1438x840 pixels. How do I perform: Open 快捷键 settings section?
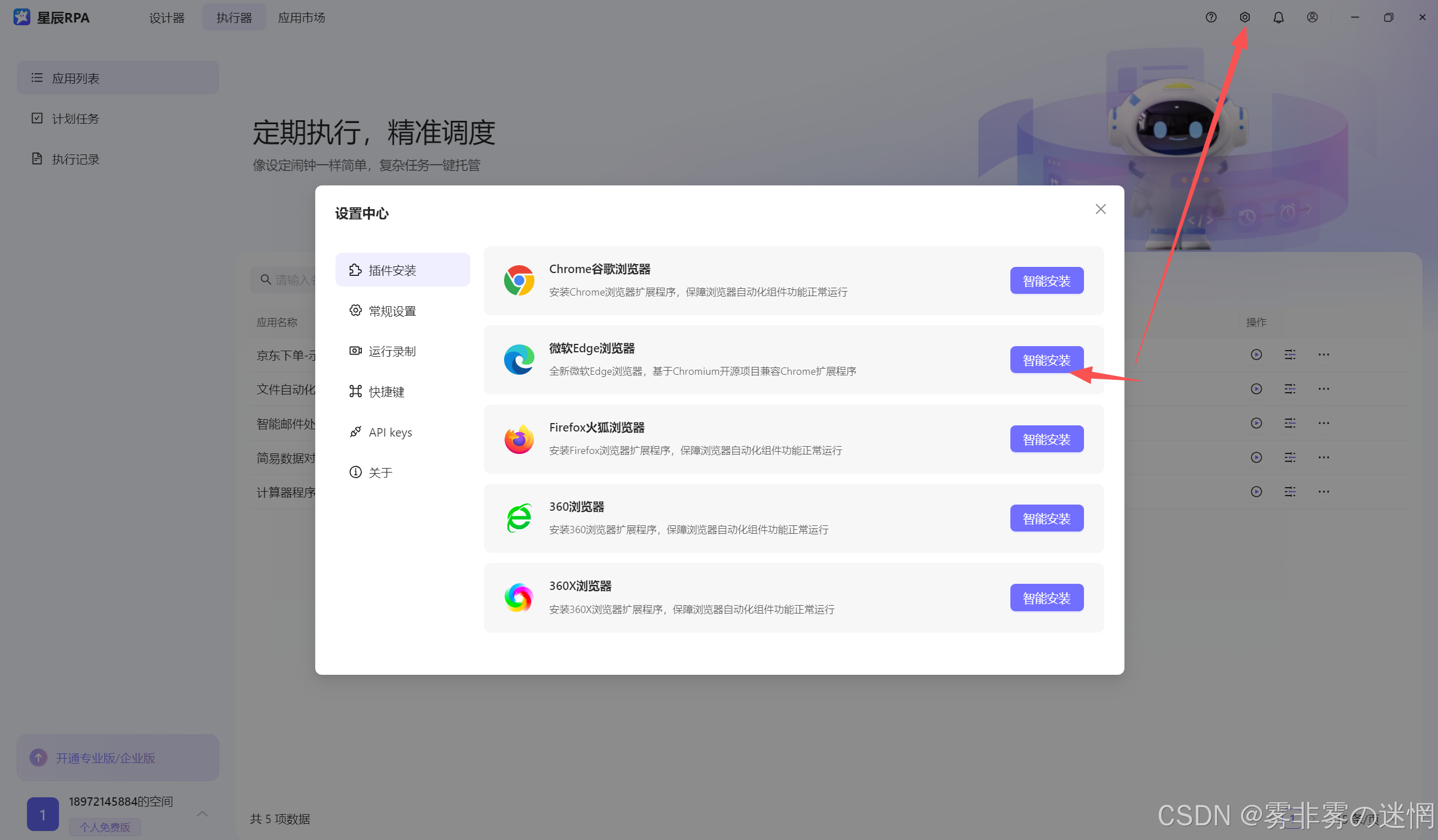pos(386,392)
